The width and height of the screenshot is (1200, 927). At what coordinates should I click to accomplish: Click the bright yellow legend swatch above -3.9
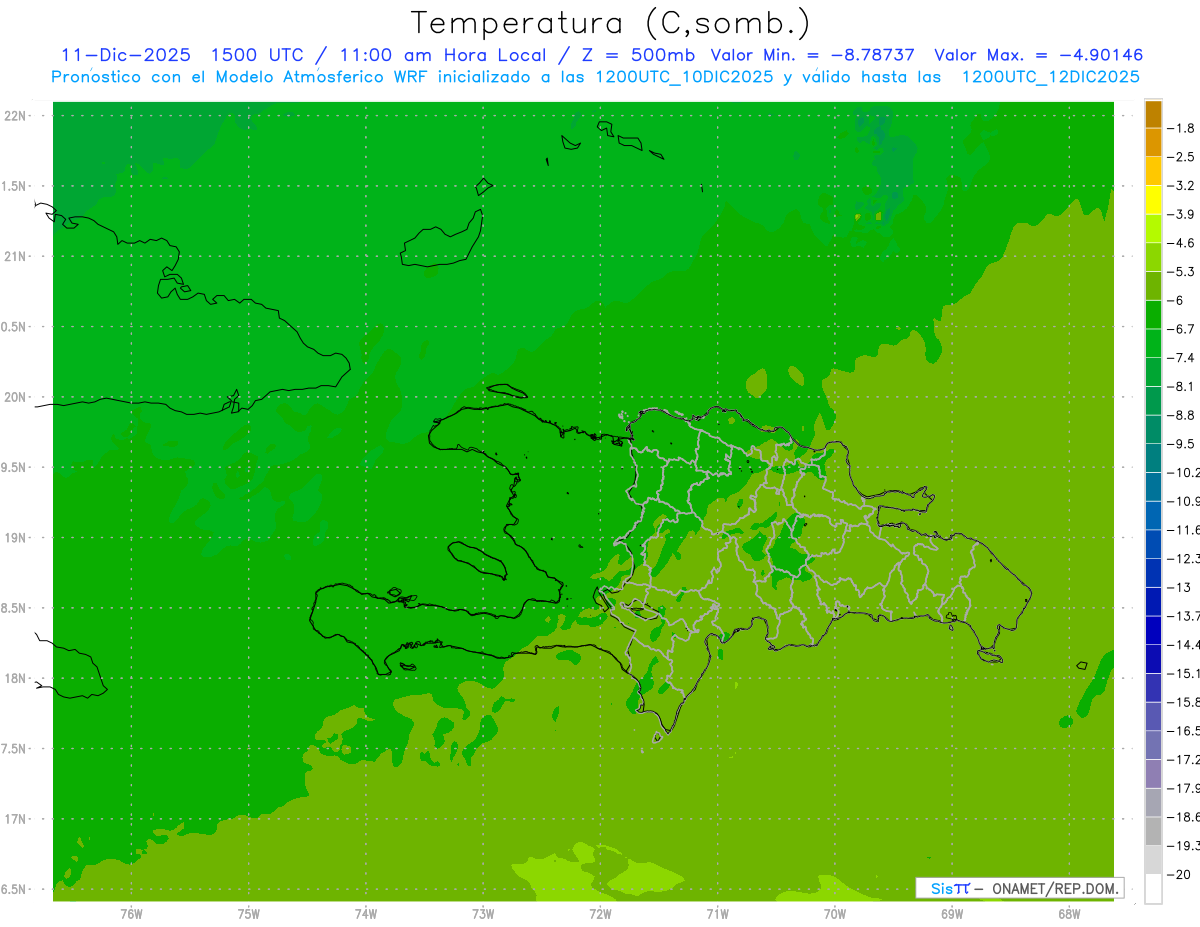[x=1153, y=199]
